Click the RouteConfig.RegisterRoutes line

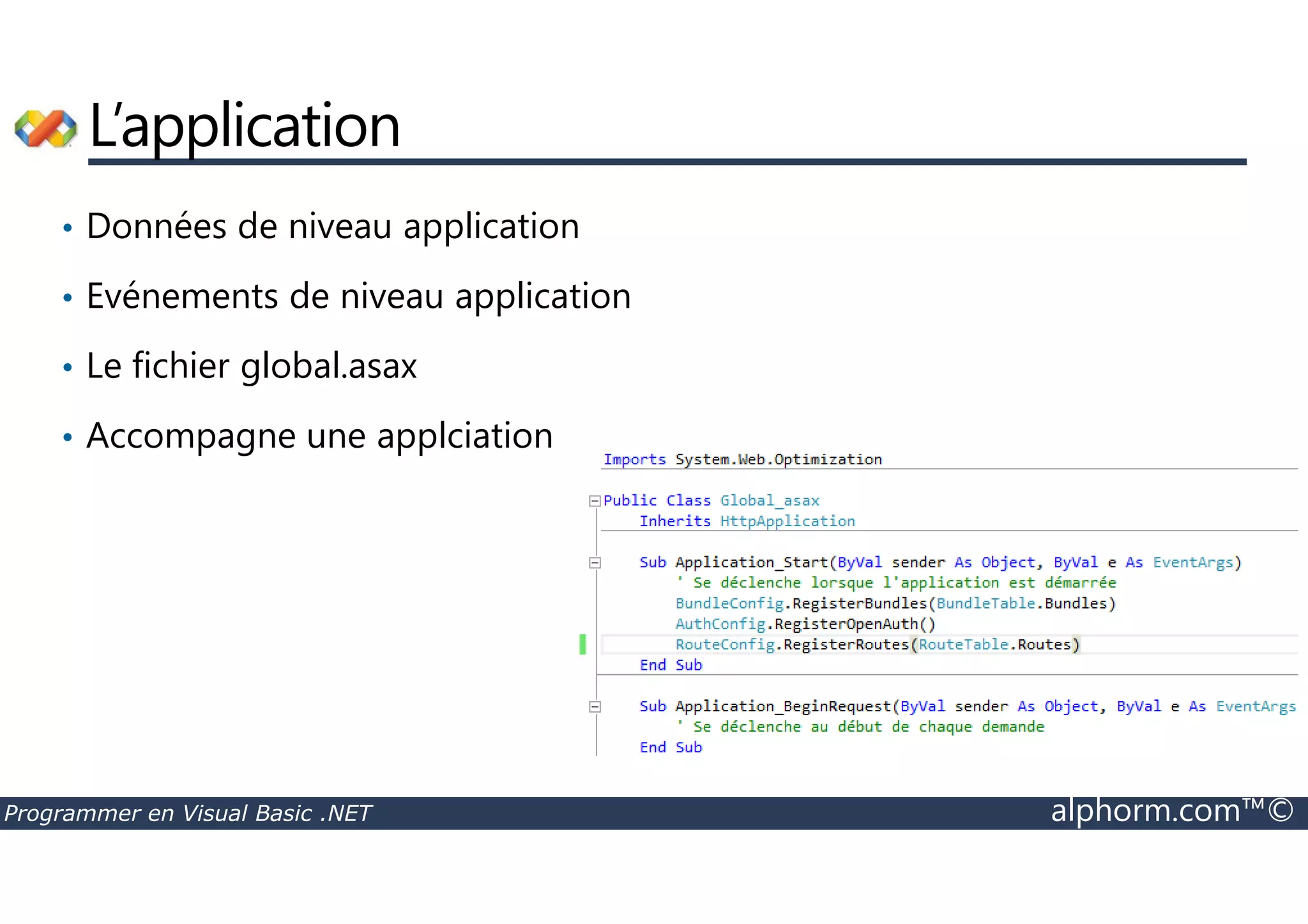[x=878, y=645]
